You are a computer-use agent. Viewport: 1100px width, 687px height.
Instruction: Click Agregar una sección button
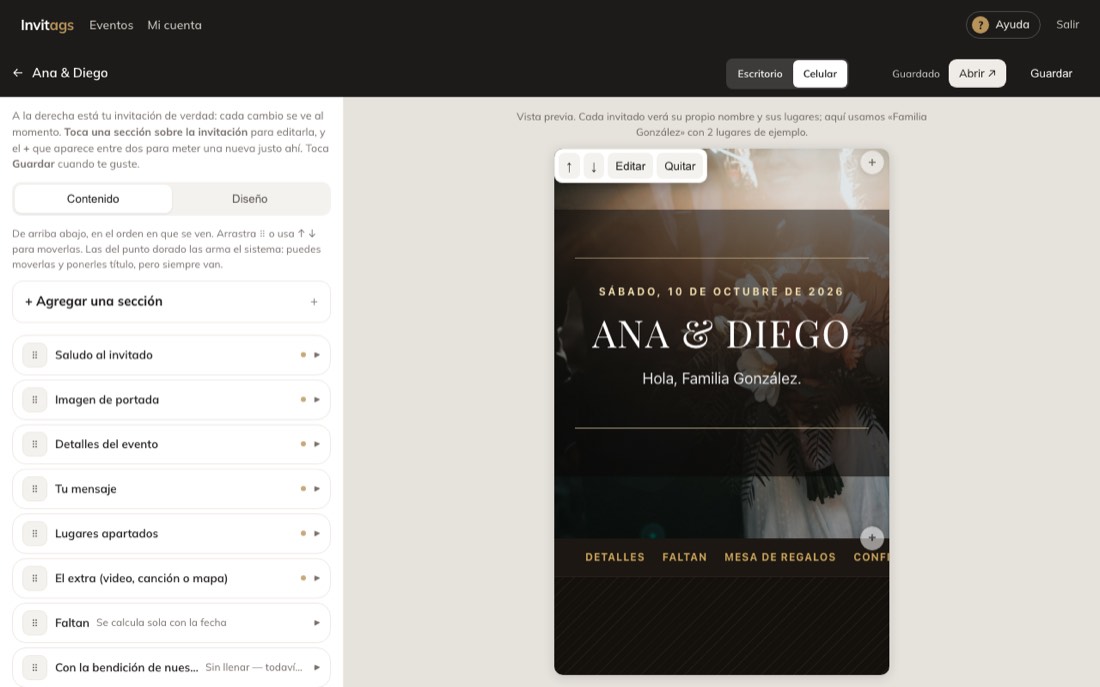coord(171,302)
